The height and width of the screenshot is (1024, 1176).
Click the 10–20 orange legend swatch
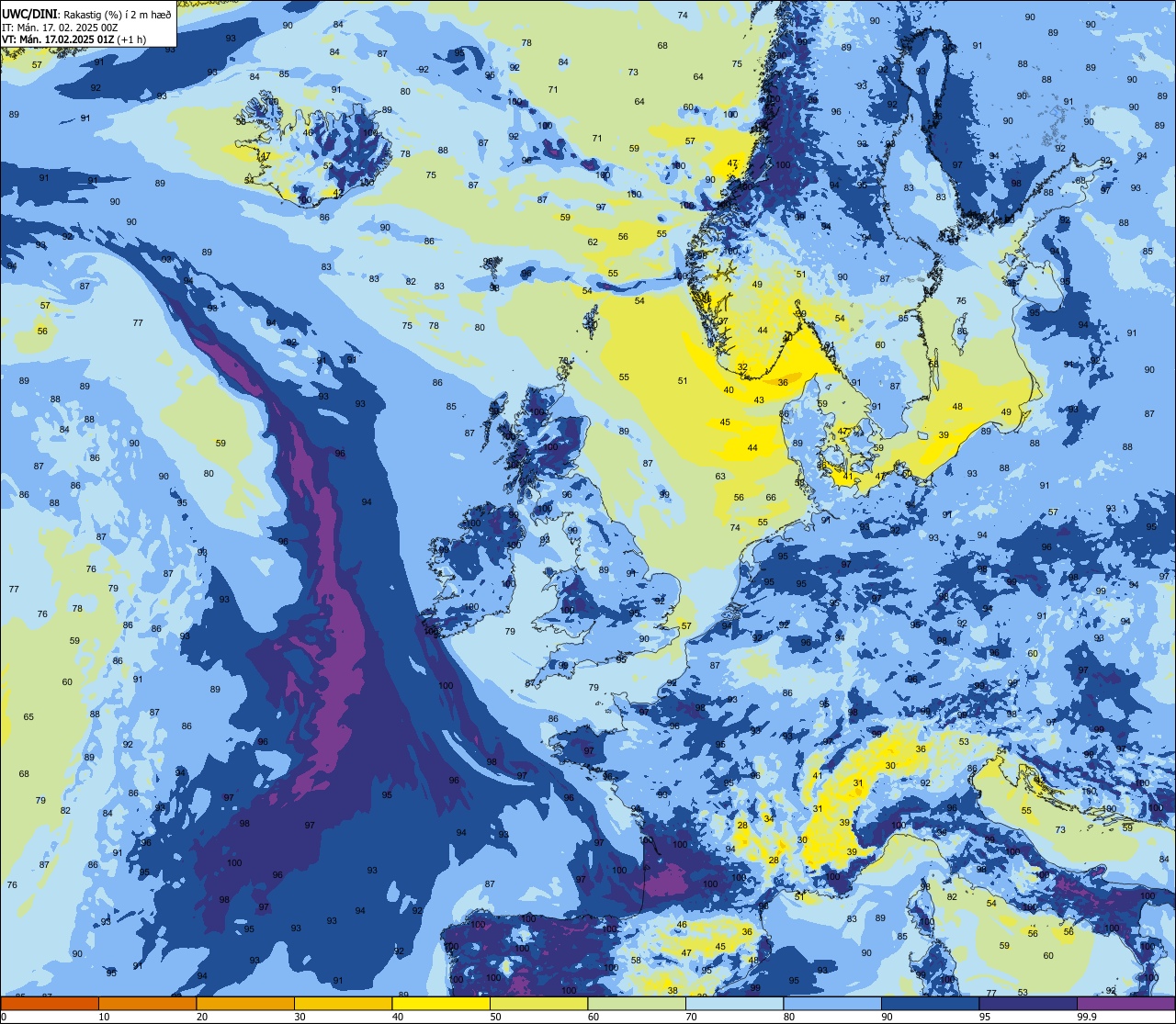click(x=147, y=1003)
